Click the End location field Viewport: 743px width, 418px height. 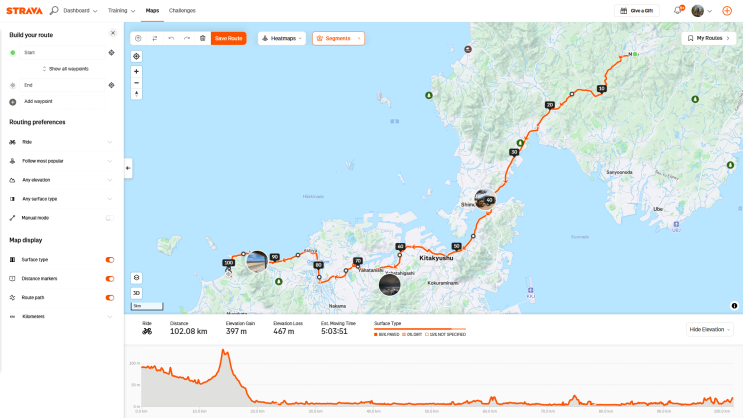(x=63, y=85)
